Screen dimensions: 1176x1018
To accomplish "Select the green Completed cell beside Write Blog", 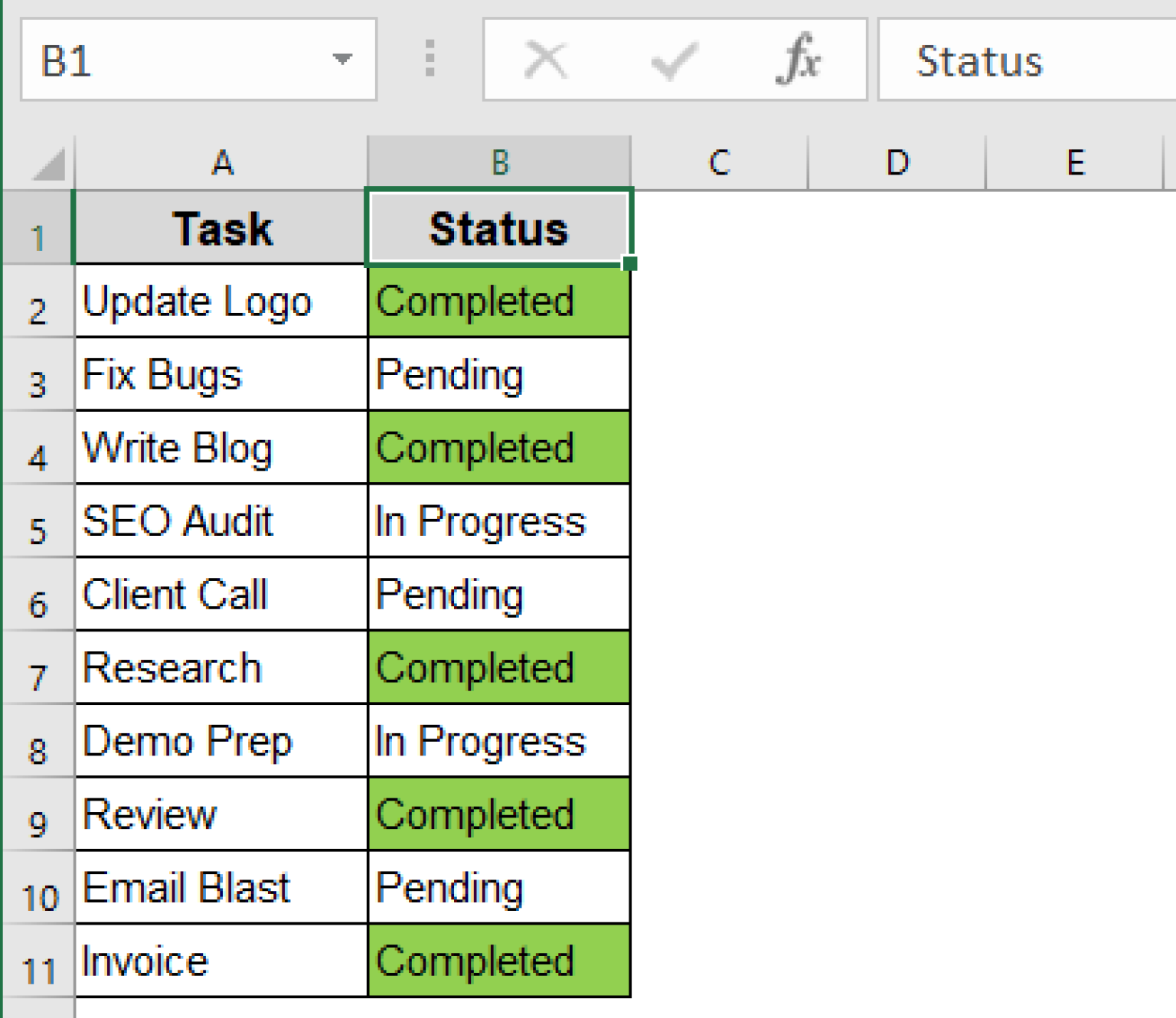I will (x=498, y=448).
